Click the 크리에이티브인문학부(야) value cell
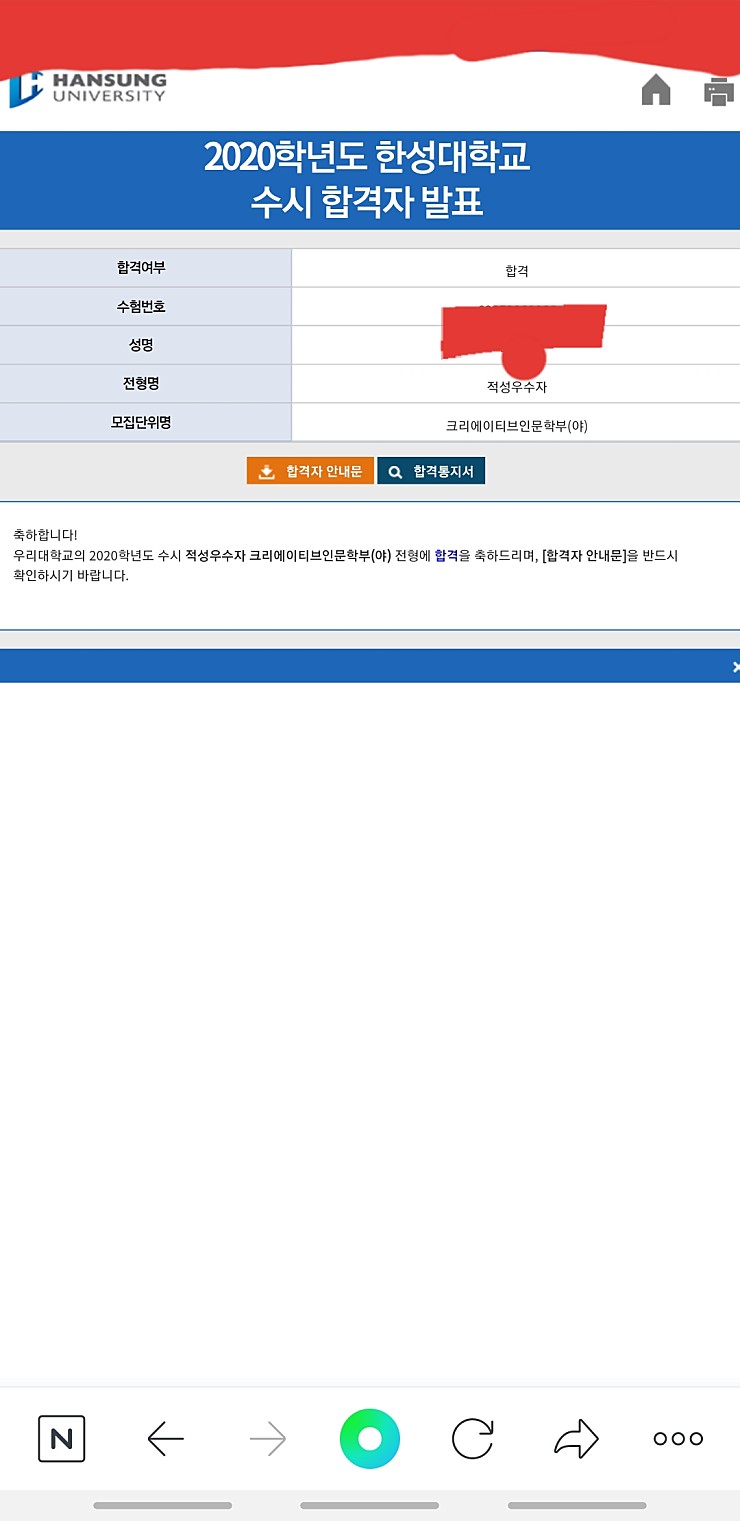Screen dimensions: 740x1521 (x=516, y=425)
